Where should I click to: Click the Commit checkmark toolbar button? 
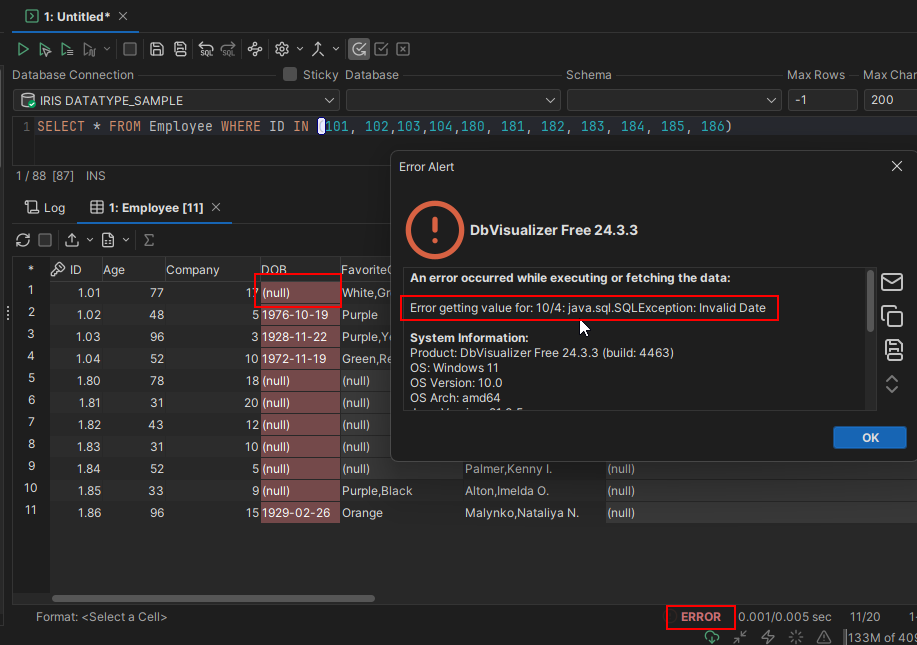(x=381, y=49)
